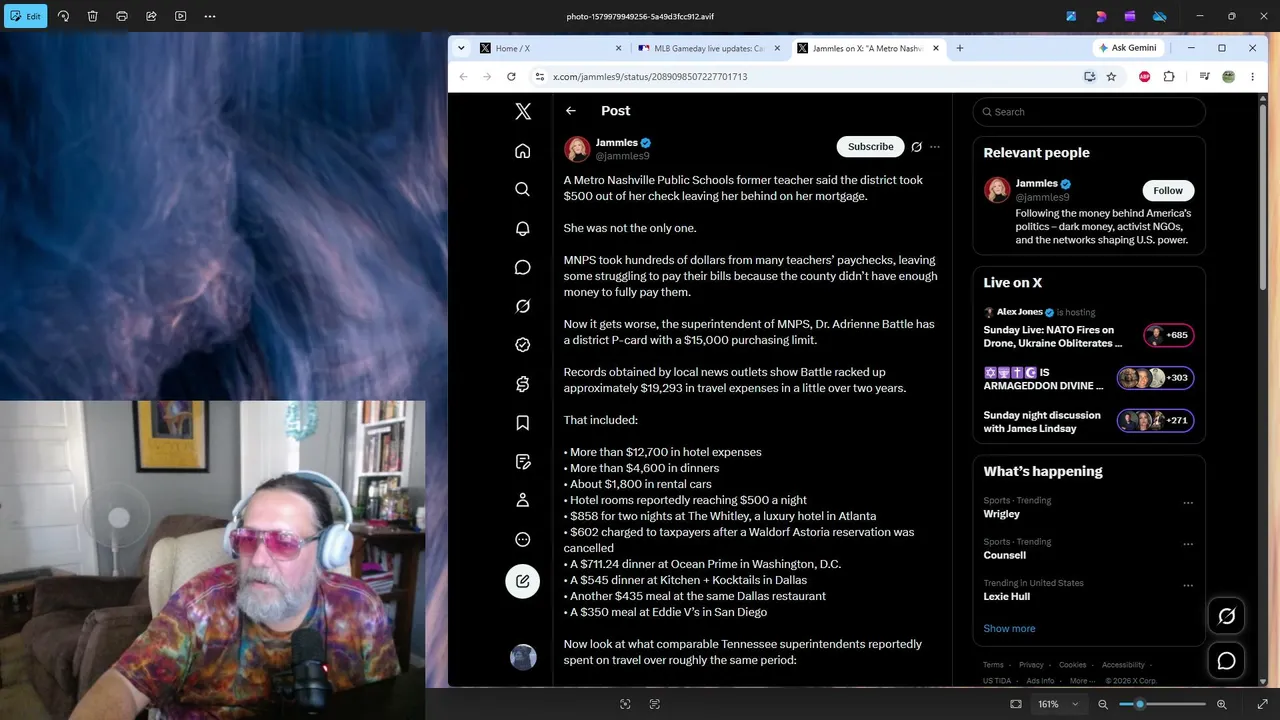The width and height of the screenshot is (1280, 720).
Task: Open Chat bubble icon in X sidebar
Action: tap(522, 267)
